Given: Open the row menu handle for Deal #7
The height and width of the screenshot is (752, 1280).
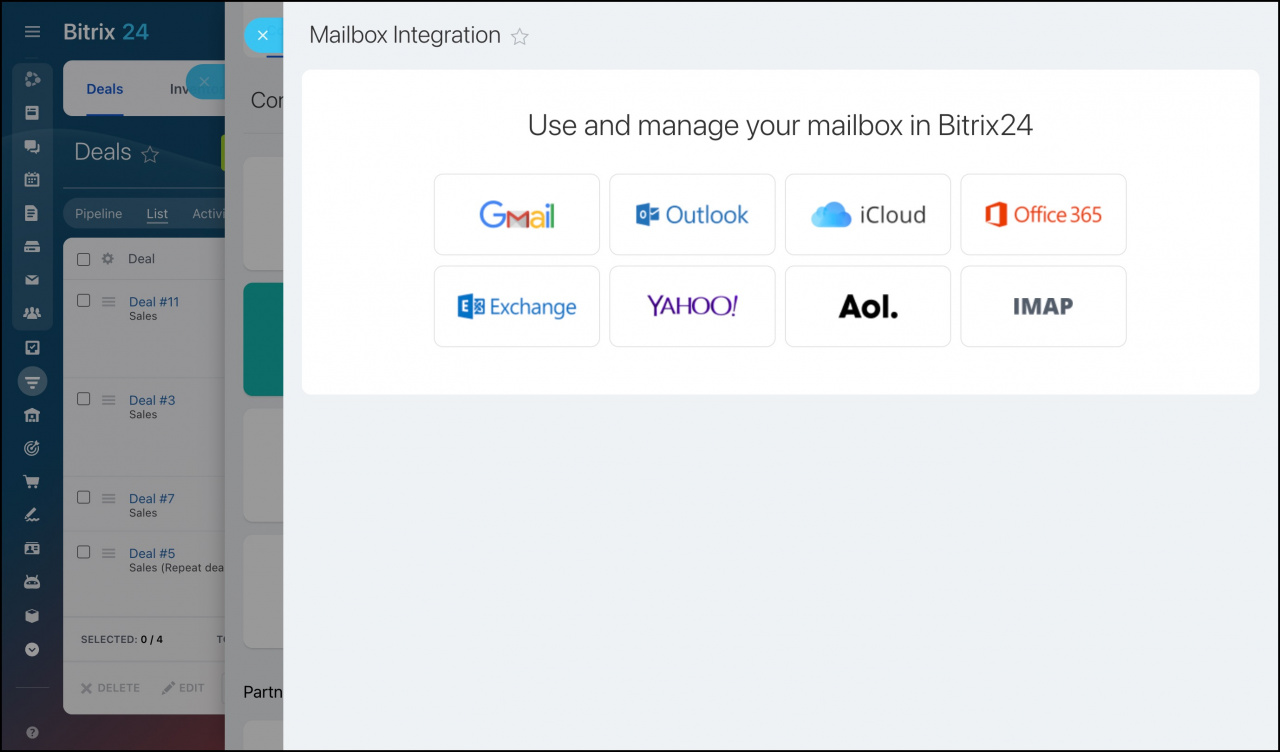Looking at the screenshot, I should (x=109, y=497).
